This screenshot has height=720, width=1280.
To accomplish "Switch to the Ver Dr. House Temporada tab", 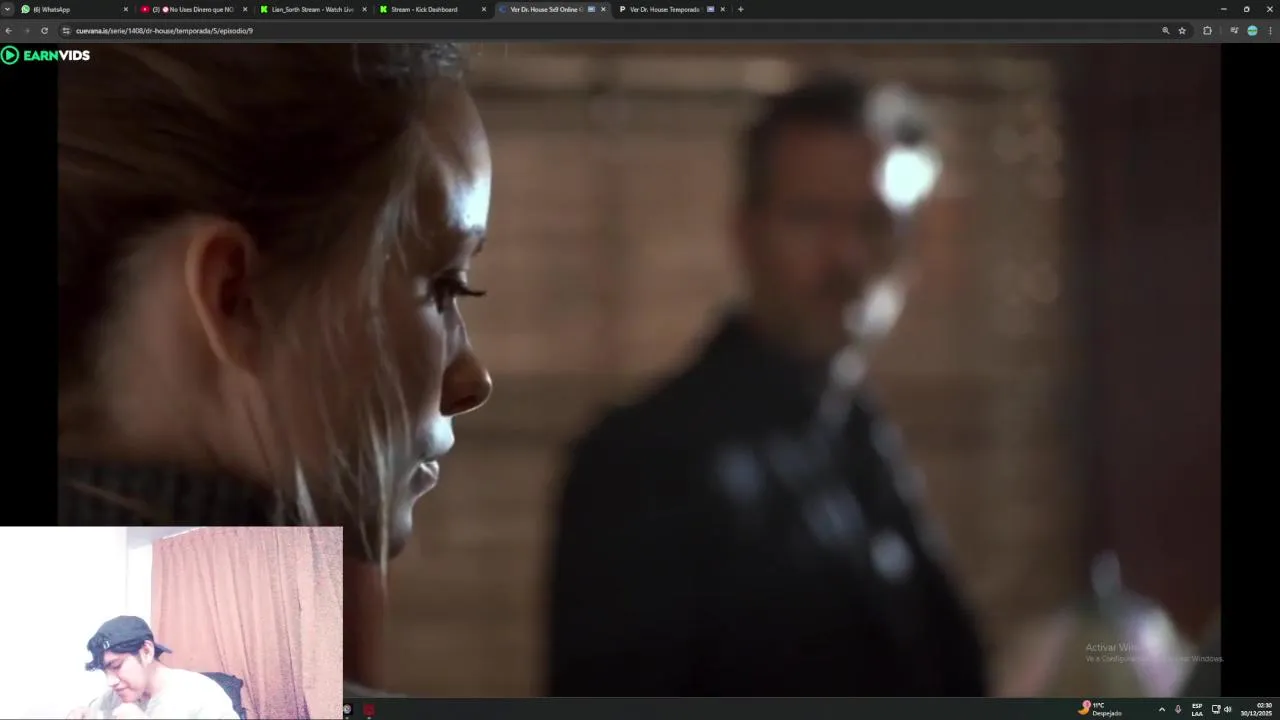I will point(672,9).
